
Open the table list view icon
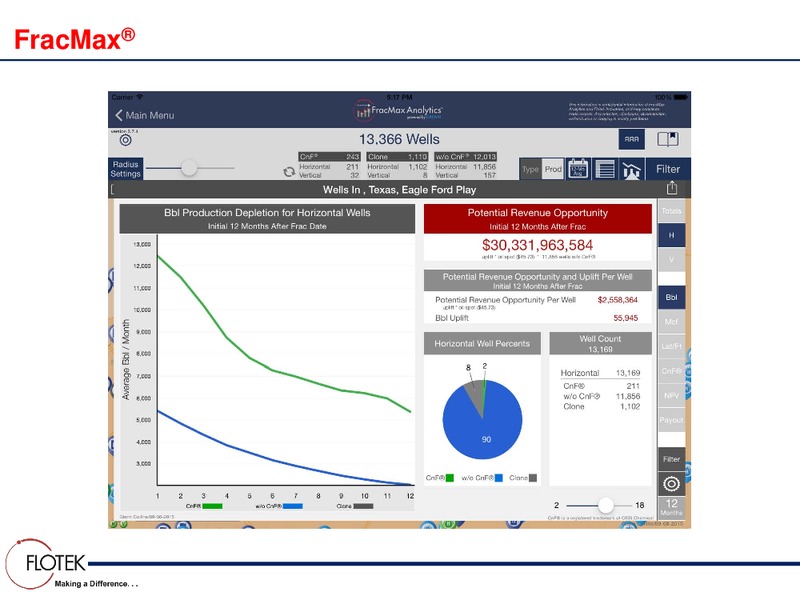tap(605, 169)
